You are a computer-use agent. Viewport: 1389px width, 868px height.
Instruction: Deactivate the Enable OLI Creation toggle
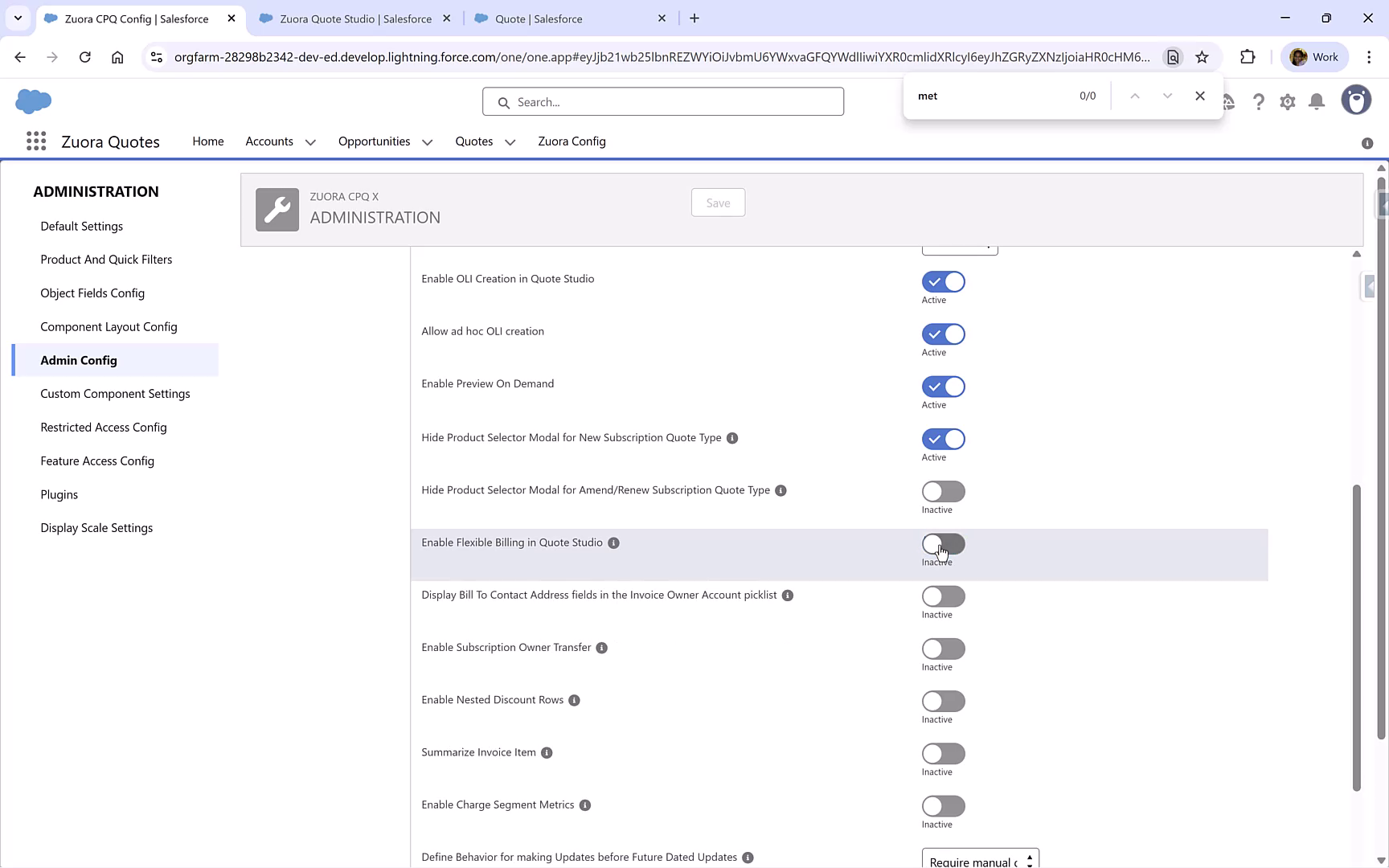tap(943, 281)
